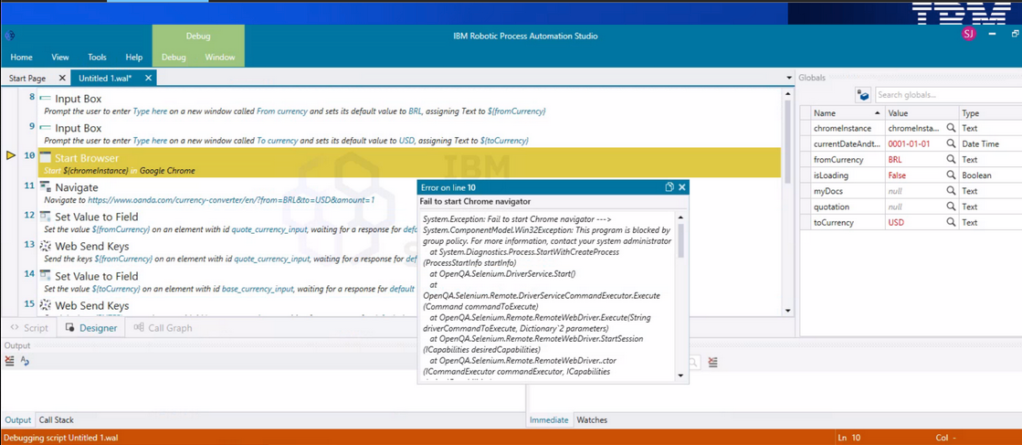Viewport: 1022px width, 445px height.
Task: Click the globals variable type filter icon
Action: [x=863, y=95]
